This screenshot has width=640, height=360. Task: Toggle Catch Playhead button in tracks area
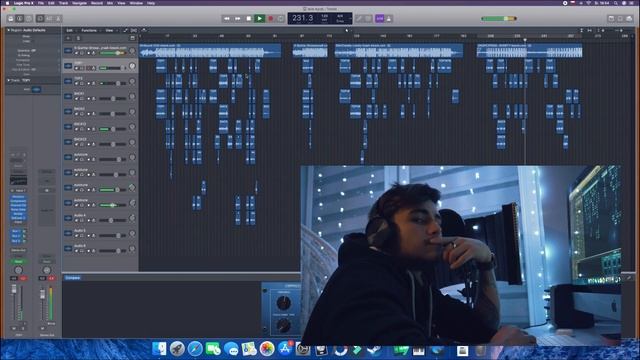point(144,31)
